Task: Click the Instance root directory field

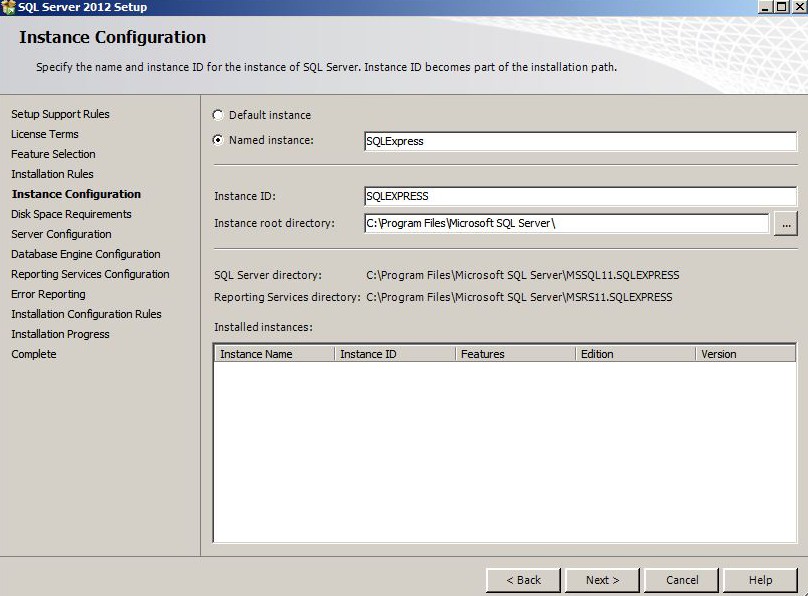Action: (566, 223)
